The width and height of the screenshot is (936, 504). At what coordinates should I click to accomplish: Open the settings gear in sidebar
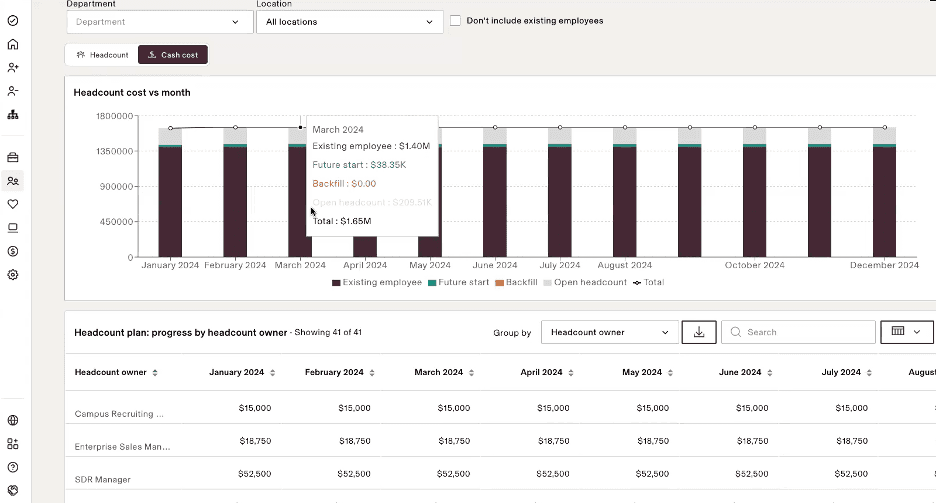point(13,275)
